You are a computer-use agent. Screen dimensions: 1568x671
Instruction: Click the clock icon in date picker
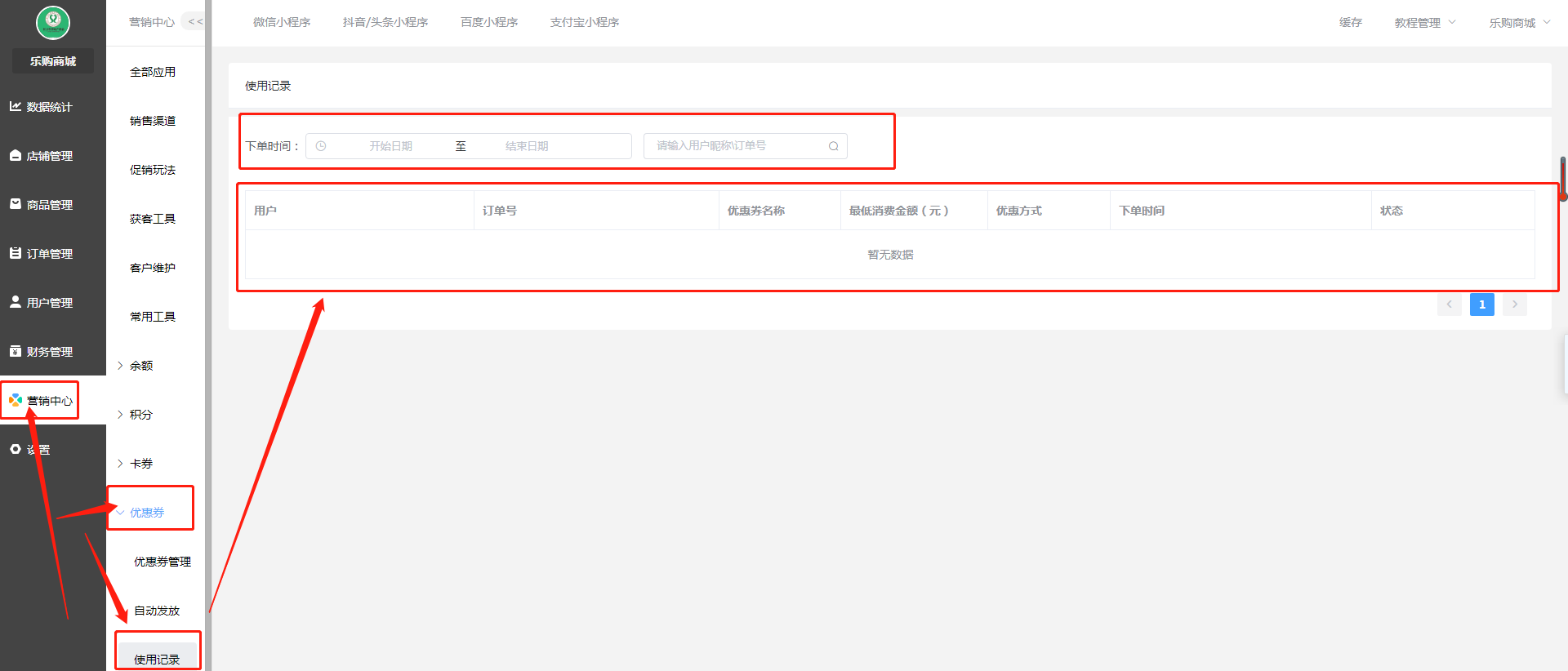(321, 146)
